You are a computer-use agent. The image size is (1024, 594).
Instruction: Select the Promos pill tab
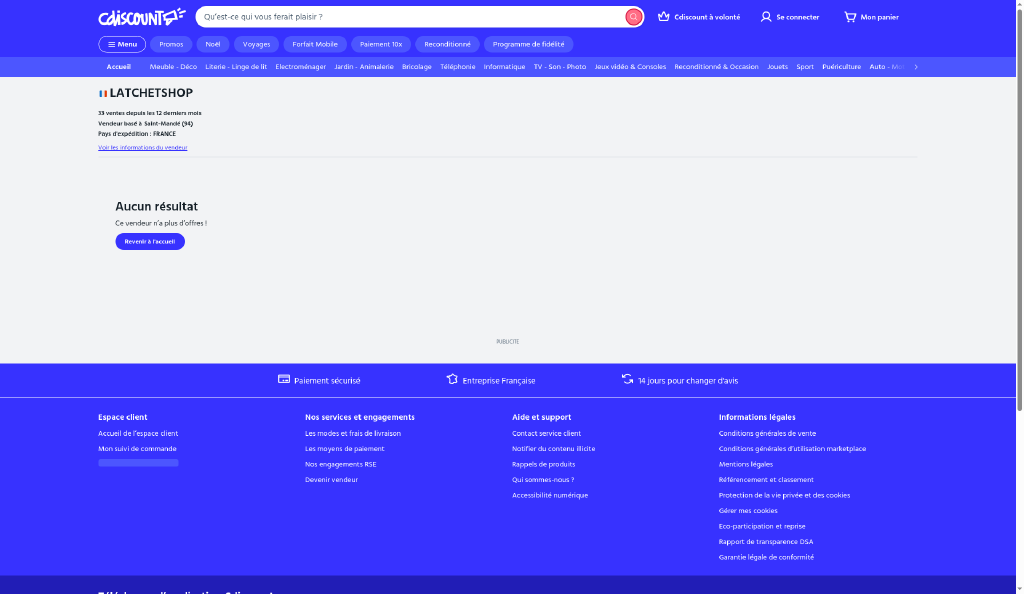pos(171,44)
